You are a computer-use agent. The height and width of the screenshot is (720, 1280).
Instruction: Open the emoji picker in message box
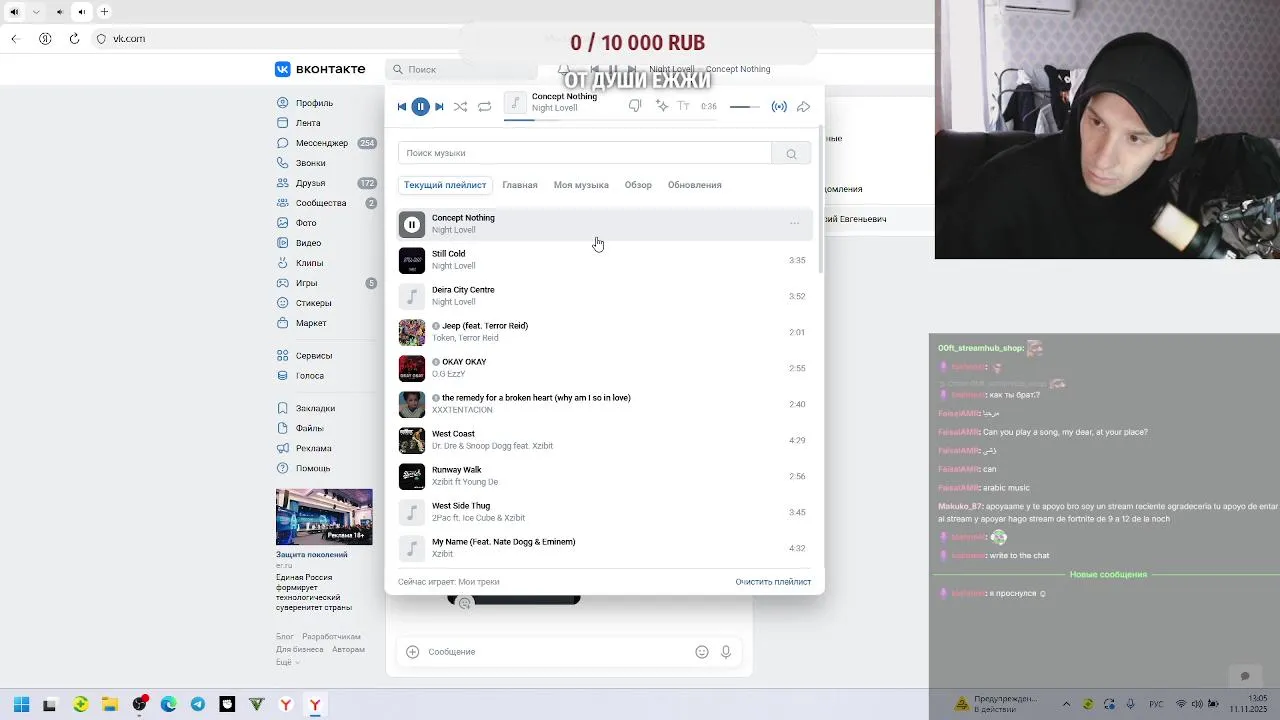pyautogui.click(x=702, y=652)
